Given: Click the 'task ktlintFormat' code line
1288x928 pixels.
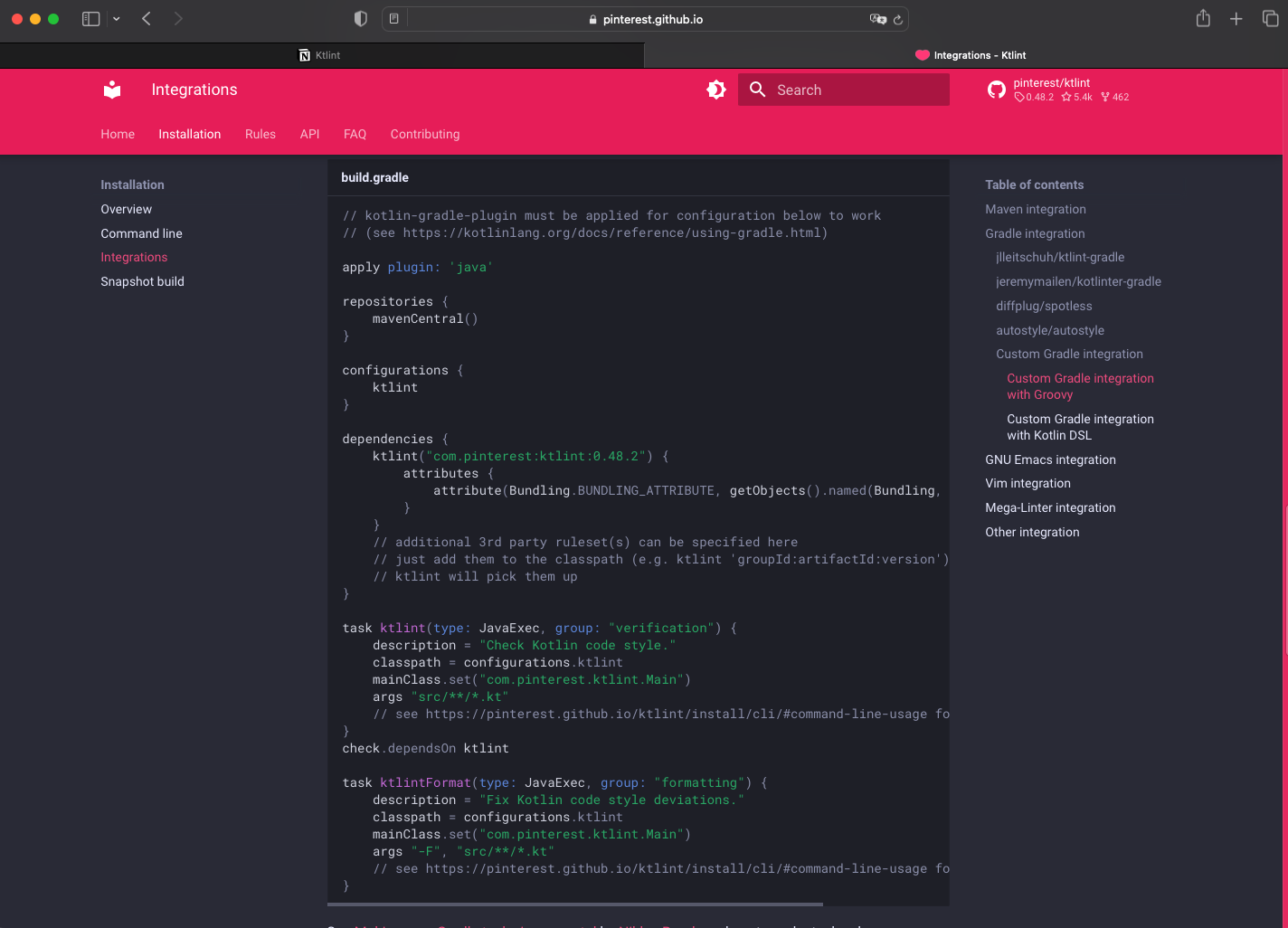Looking at the screenshot, I should 554,782.
